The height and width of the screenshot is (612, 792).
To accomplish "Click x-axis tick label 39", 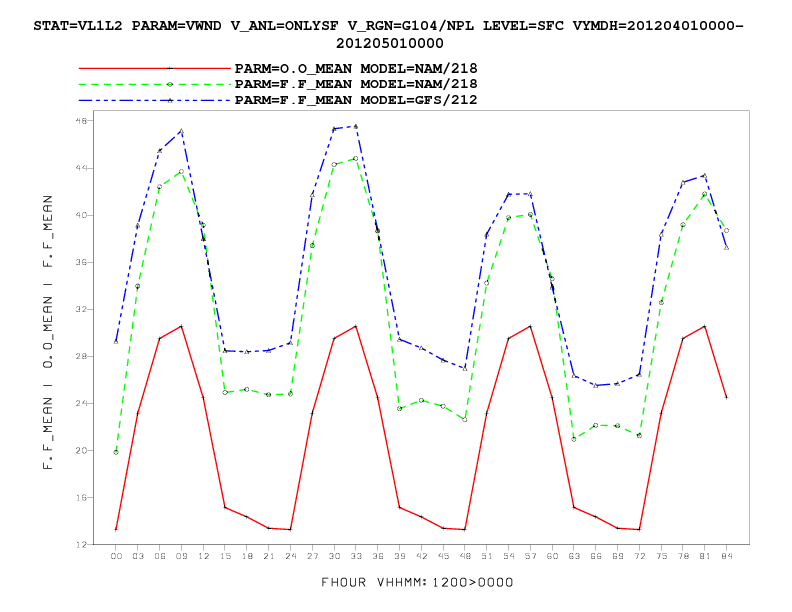I will point(400,556).
